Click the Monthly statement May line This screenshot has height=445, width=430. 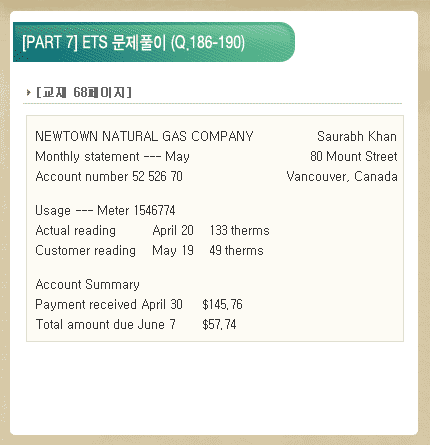pos(112,157)
